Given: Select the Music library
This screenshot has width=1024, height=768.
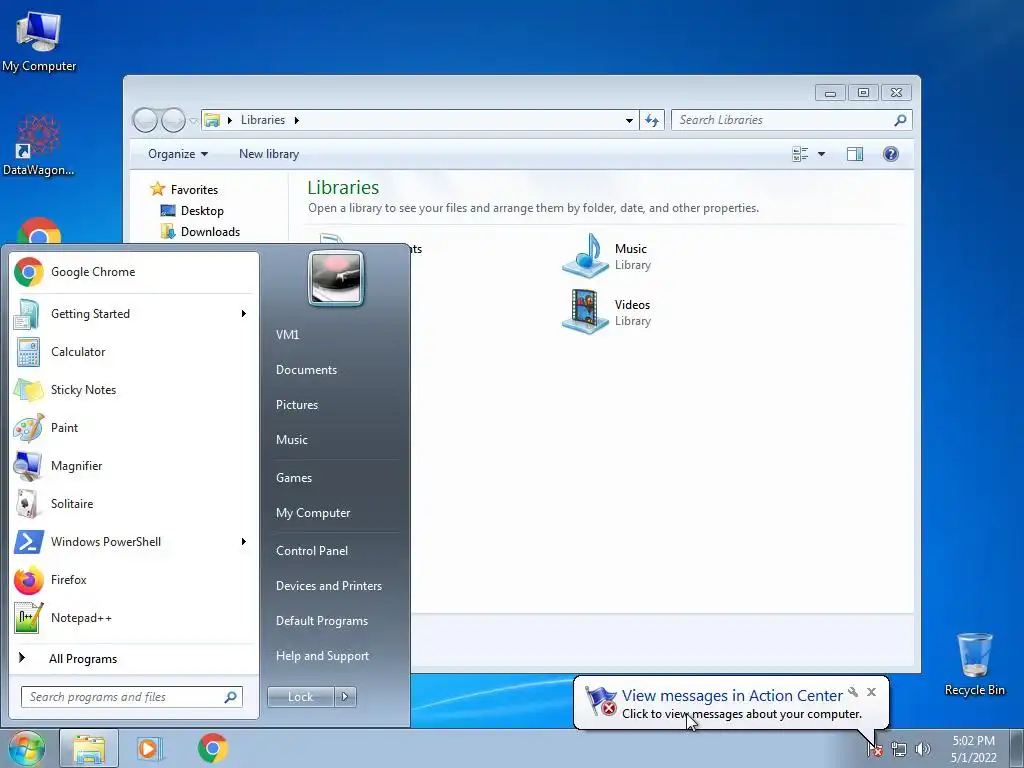Looking at the screenshot, I should (607, 256).
